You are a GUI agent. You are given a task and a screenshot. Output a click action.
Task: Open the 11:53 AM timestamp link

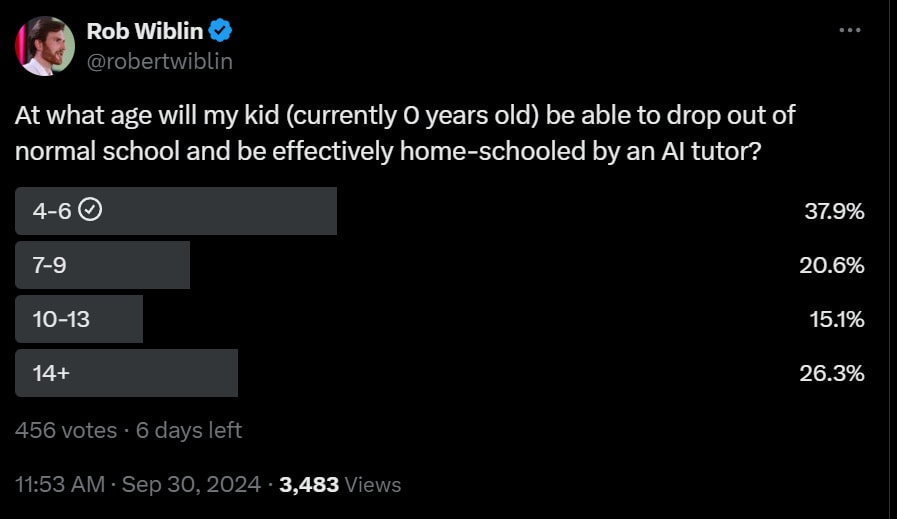click(x=60, y=485)
